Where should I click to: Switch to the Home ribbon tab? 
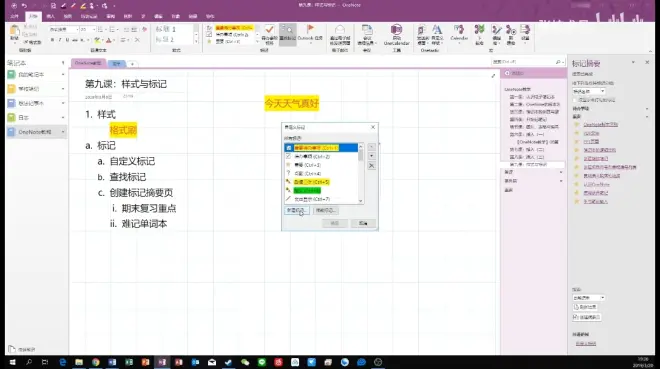(x=33, y=16)
